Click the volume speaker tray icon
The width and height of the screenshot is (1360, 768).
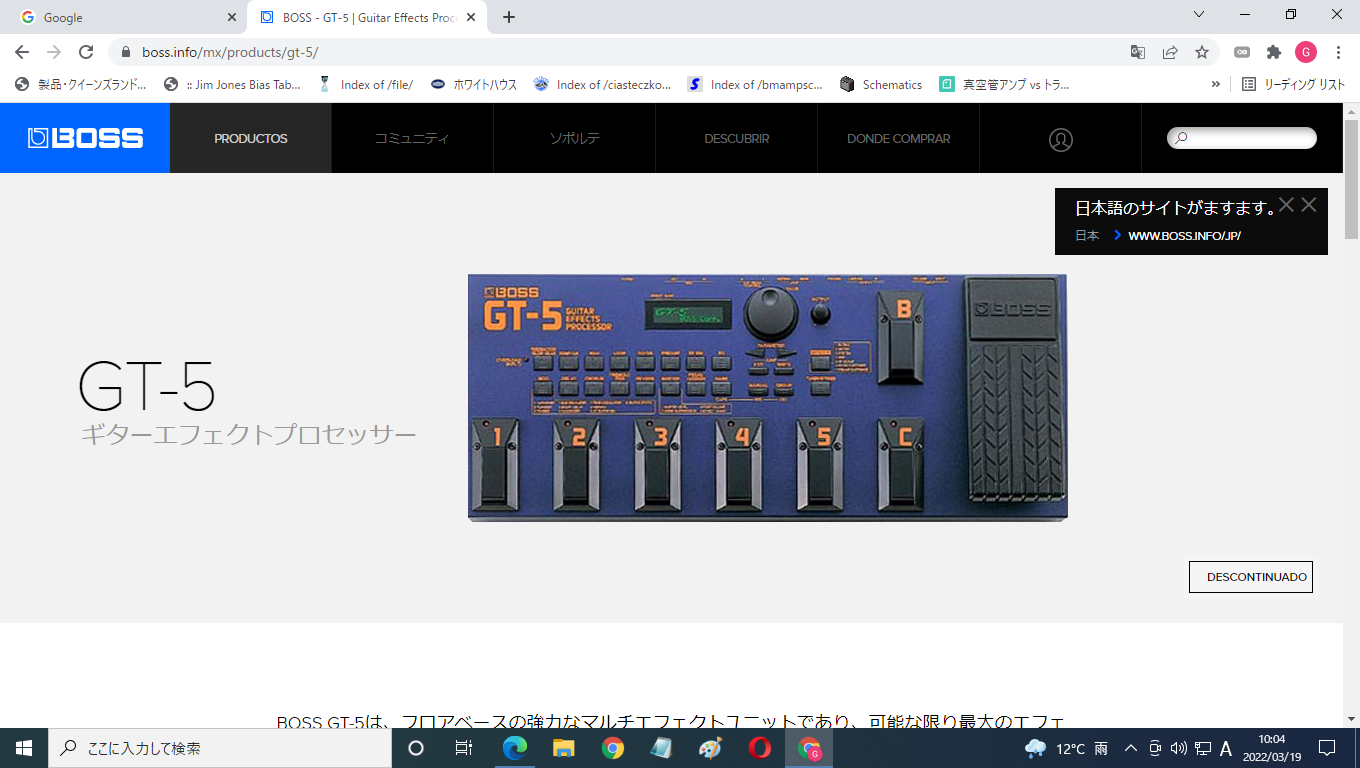[x=1178, y=748]
